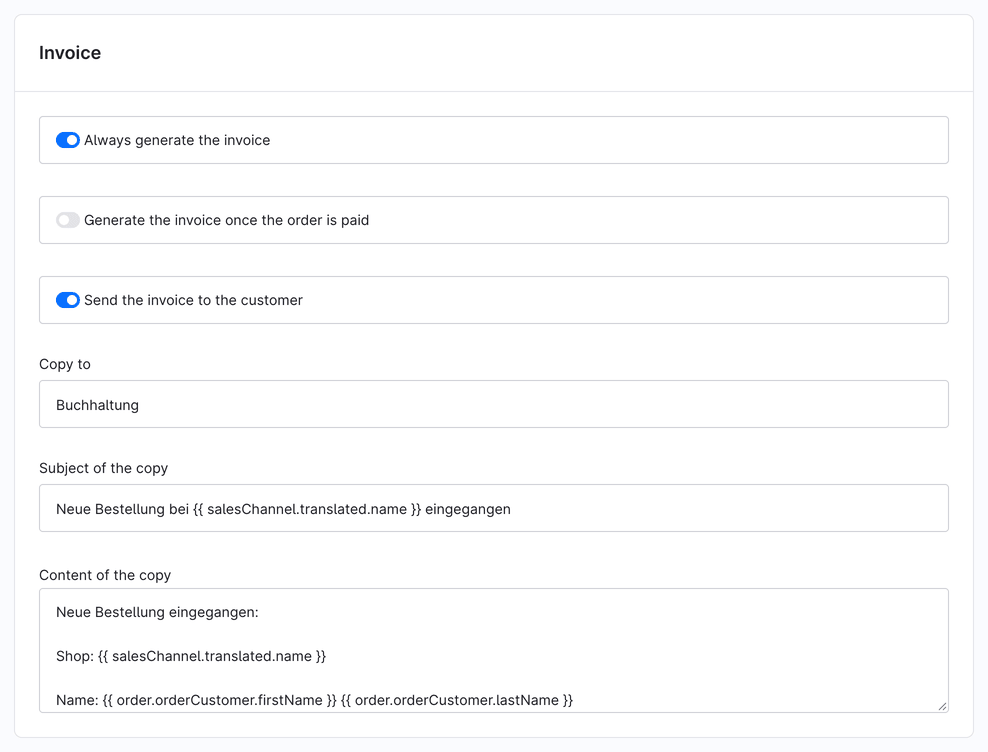Click the textarea resize handle corner
Screen dimensions: 988x752
[942, 707]
